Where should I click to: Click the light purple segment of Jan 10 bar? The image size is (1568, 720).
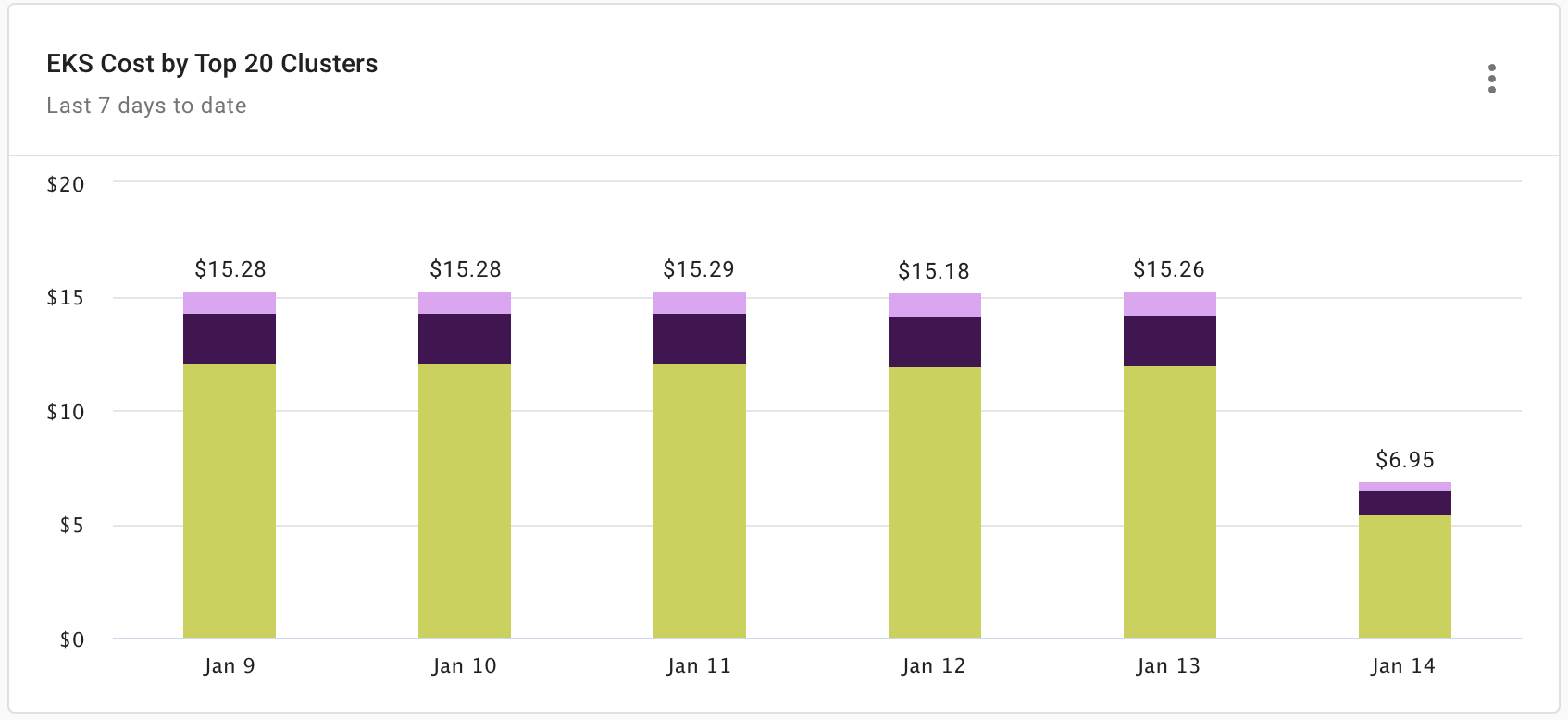465,303
